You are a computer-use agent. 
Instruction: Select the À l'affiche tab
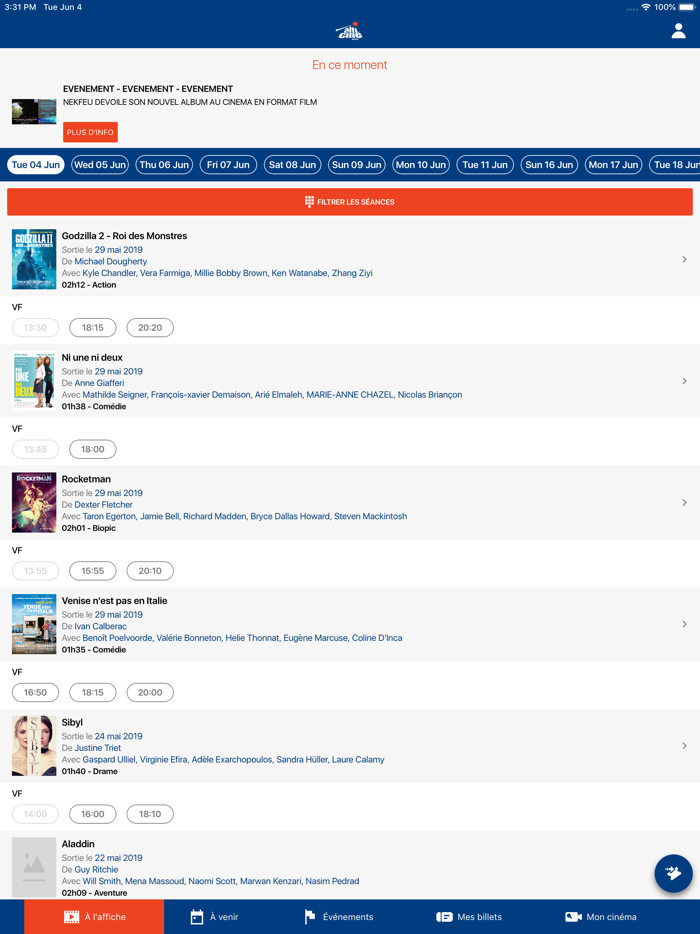94,917
